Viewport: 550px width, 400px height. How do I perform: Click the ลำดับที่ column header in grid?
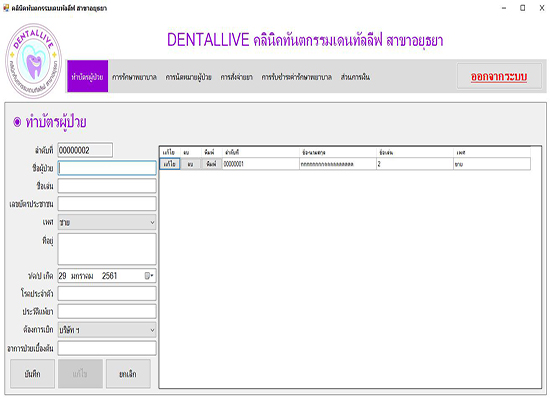[x=261, y=152]
